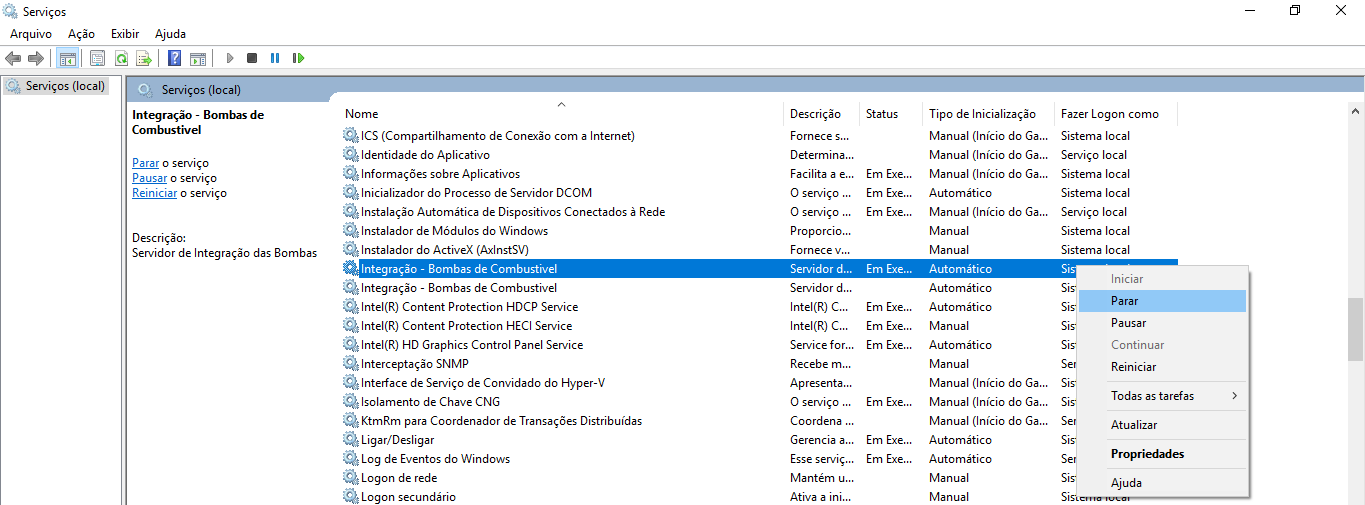The height and width of the screenshot is (505, 1365).
Task: Click the vertical scrollbar thumb in services list
Action: point(1356,329)
